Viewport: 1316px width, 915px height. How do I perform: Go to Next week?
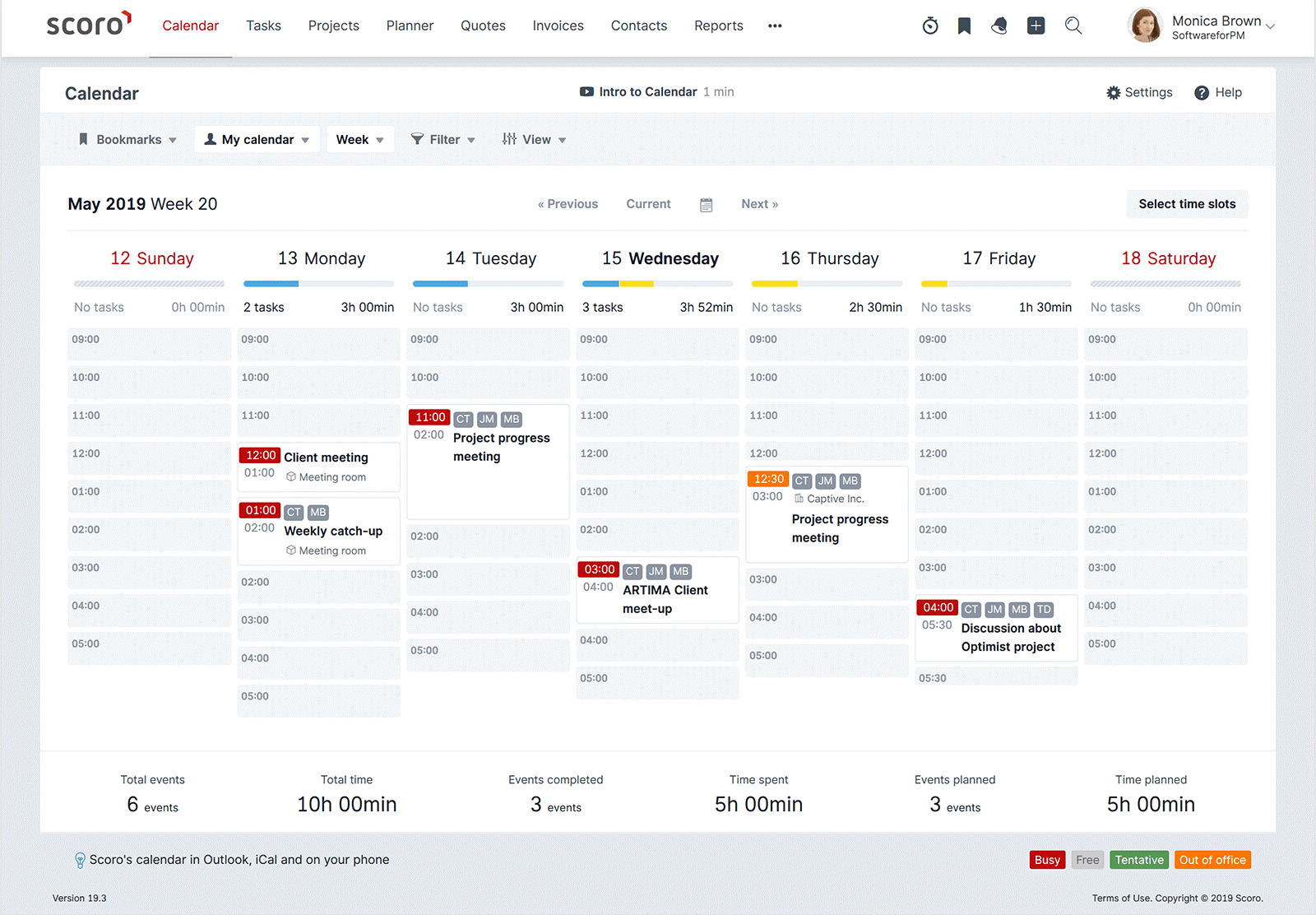pos(759,204)
